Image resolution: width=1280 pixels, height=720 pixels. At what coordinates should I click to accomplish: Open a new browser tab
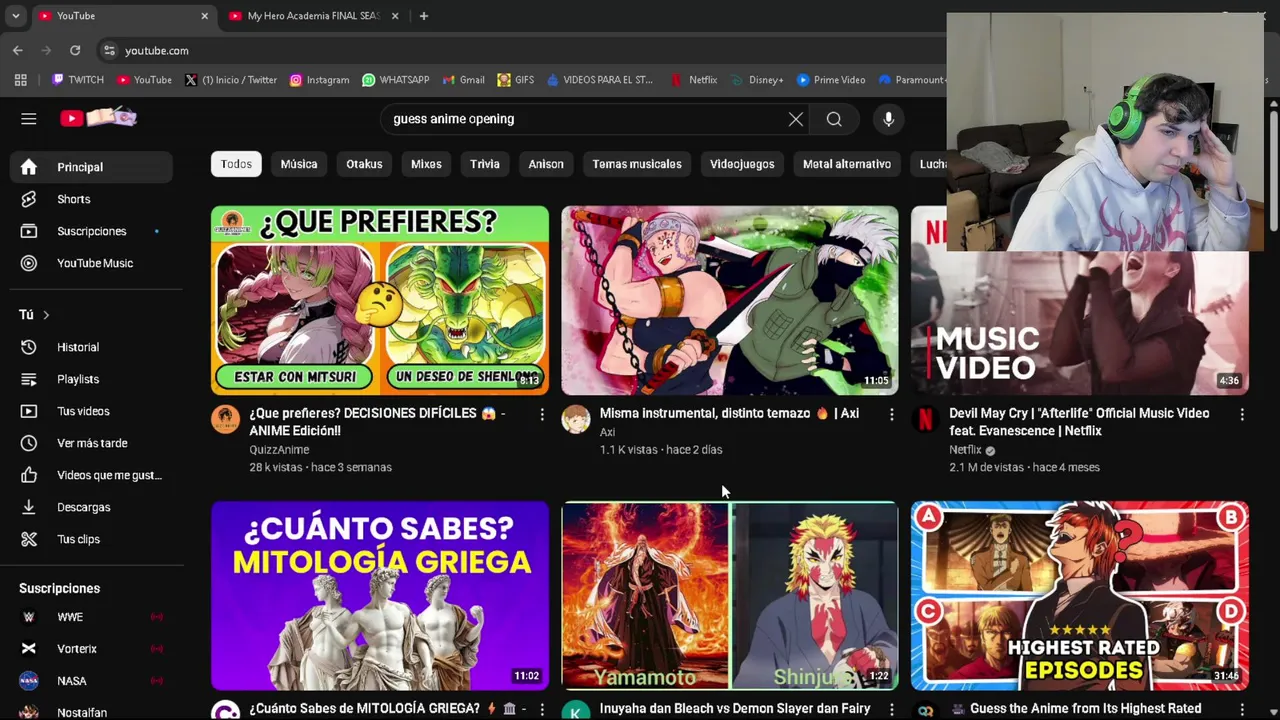[424, 16]
